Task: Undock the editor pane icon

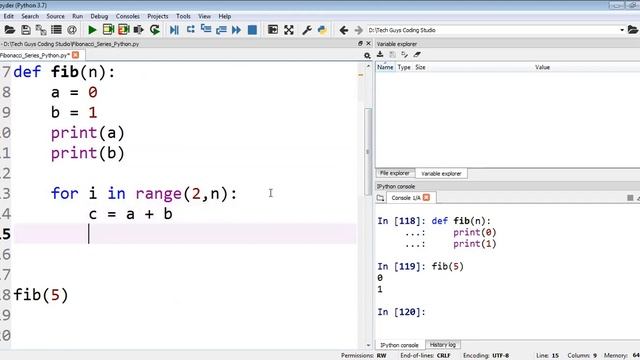Action: (x=360, y=43)
